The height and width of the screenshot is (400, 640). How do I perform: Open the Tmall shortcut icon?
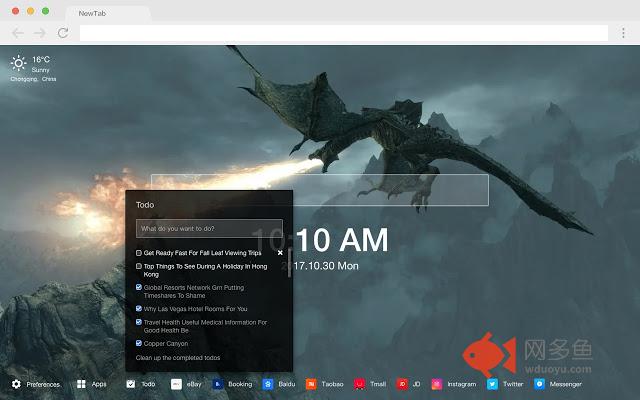click(360, 384)
